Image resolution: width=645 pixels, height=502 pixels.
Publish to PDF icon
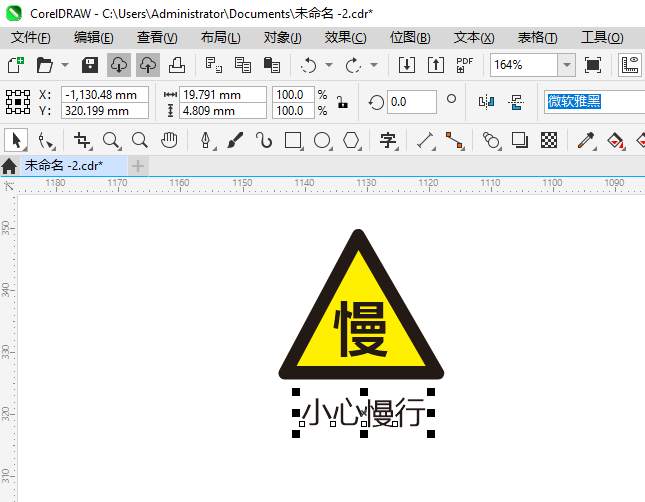coord(465,65)
